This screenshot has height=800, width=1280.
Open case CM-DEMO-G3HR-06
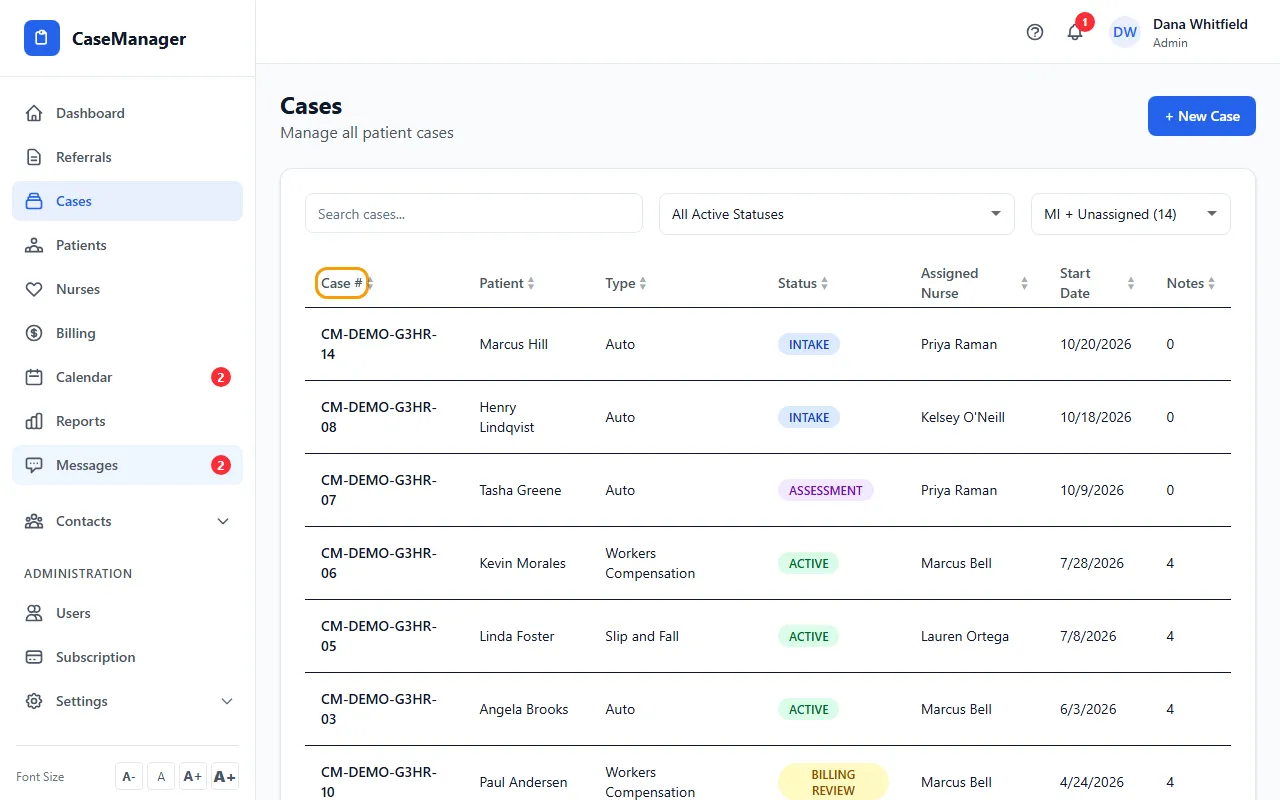click(378, 563)
